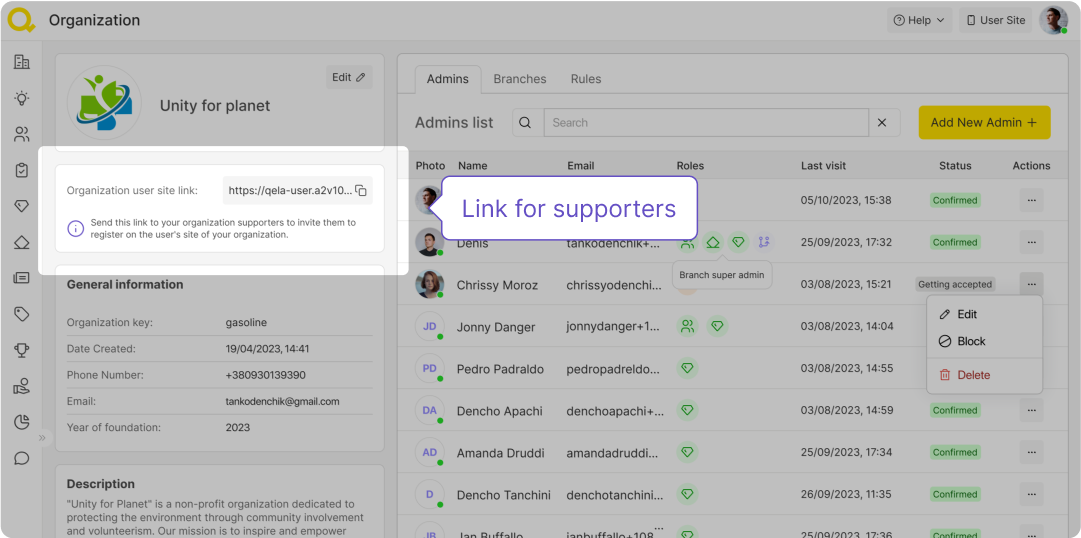Screen dimensions: 1081x538
Task: Clear the admin search with X icon
Action: (x=882, y=123)
